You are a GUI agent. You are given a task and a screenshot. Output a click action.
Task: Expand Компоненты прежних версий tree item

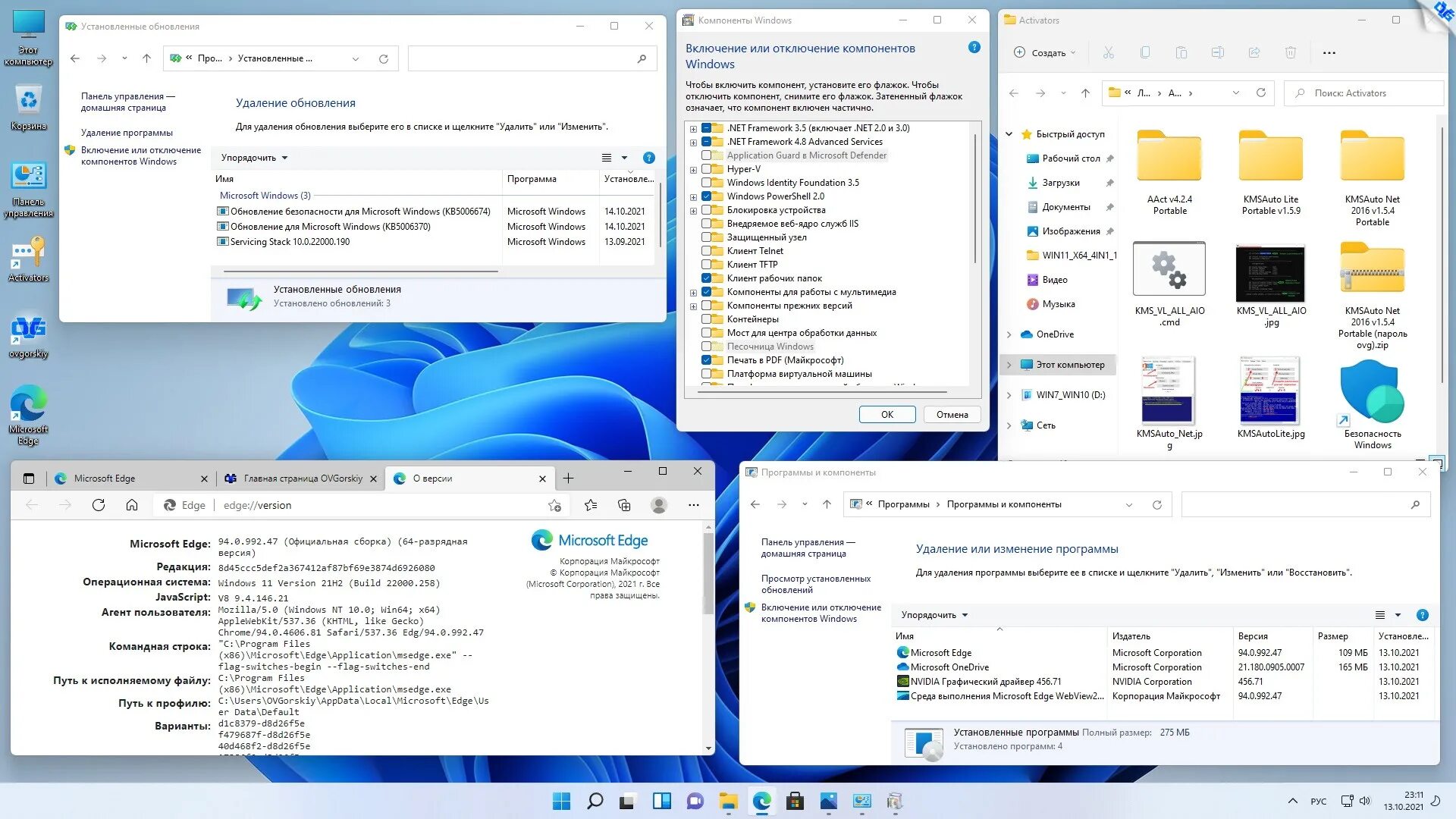pyautogui.click(x=695, y=305)
